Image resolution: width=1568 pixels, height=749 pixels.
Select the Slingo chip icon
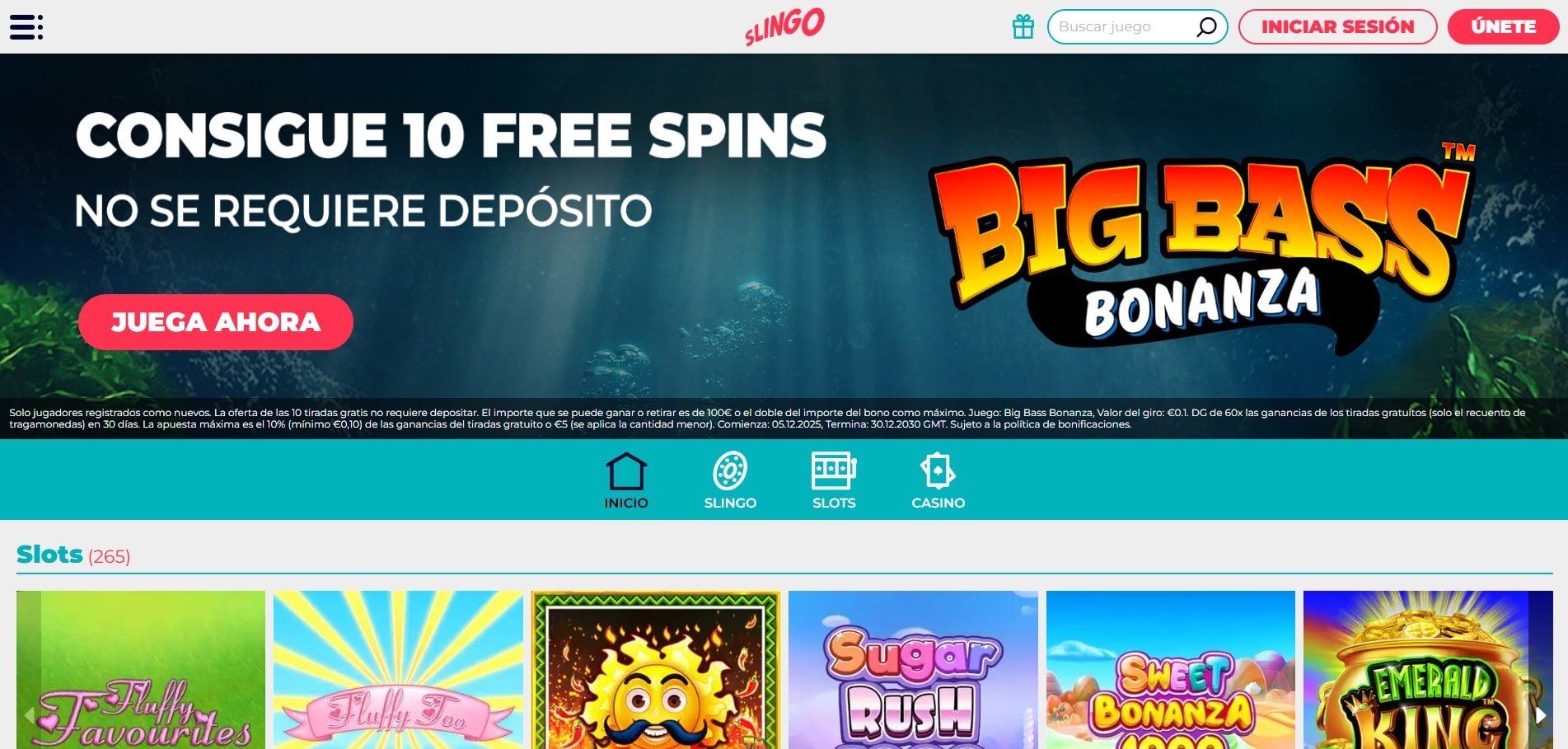pyautogui.click(x=730, y=471)
